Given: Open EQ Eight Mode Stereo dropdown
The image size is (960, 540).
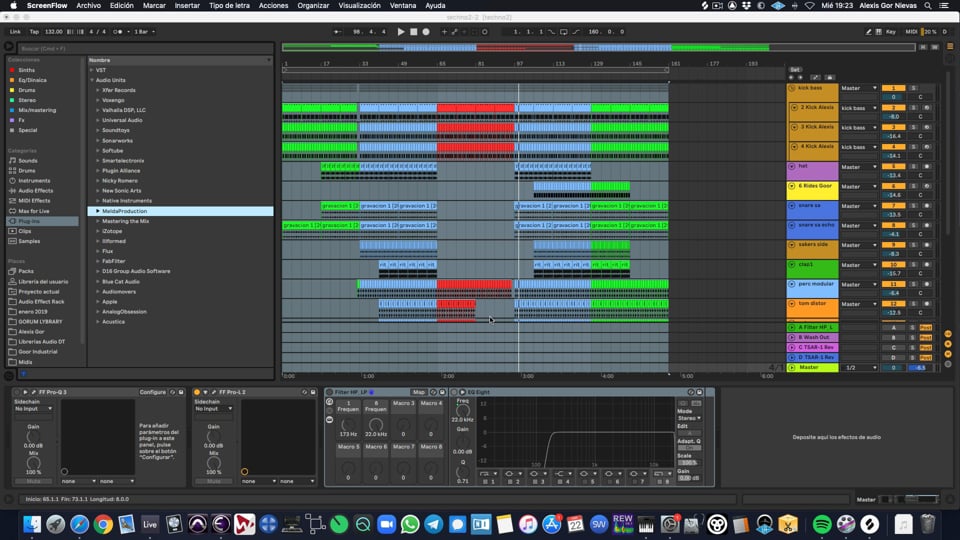Looking at the screenshot, I should [689, 418].
